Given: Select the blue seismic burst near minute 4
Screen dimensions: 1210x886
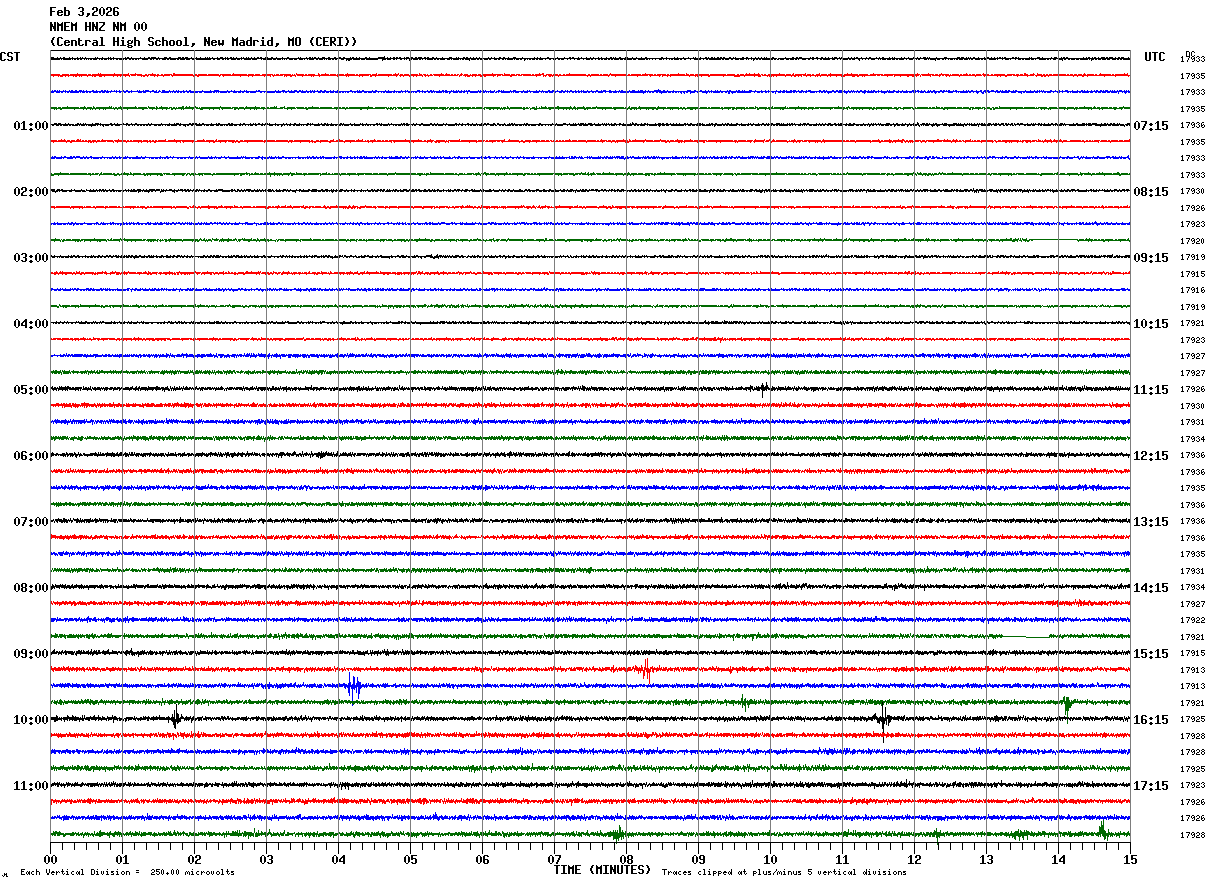Looking at the screenshot, I should point(354,688).
